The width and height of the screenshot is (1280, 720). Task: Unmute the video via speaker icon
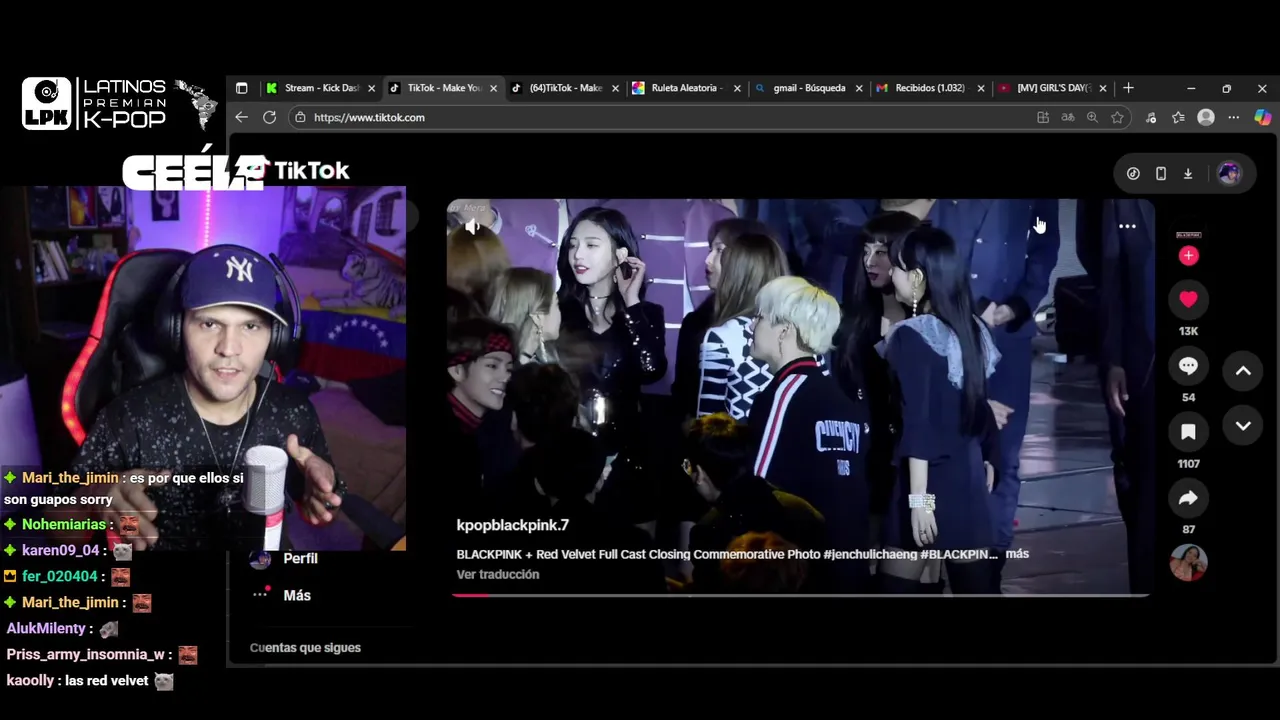(x=472, y=226)
